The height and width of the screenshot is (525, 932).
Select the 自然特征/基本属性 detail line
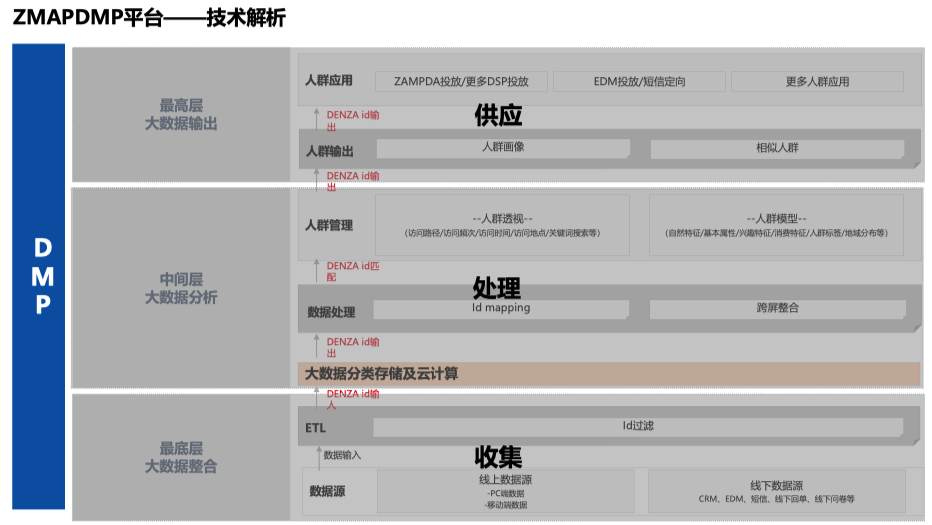(776, 233)
